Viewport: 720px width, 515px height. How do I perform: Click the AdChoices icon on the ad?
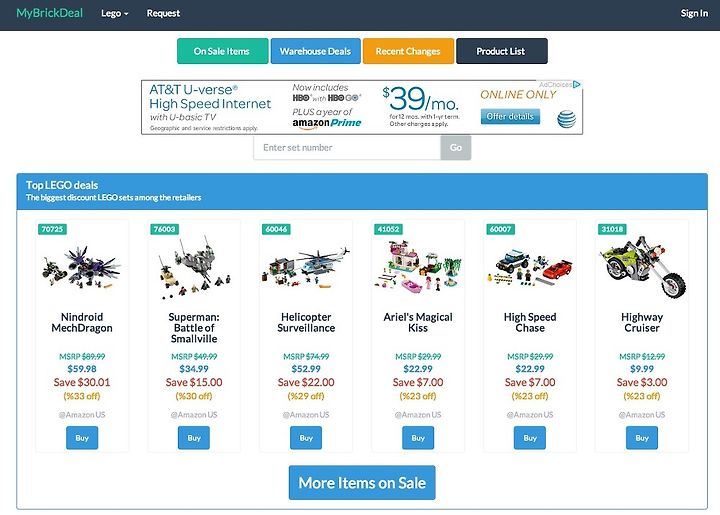click(x=577, y=84)
